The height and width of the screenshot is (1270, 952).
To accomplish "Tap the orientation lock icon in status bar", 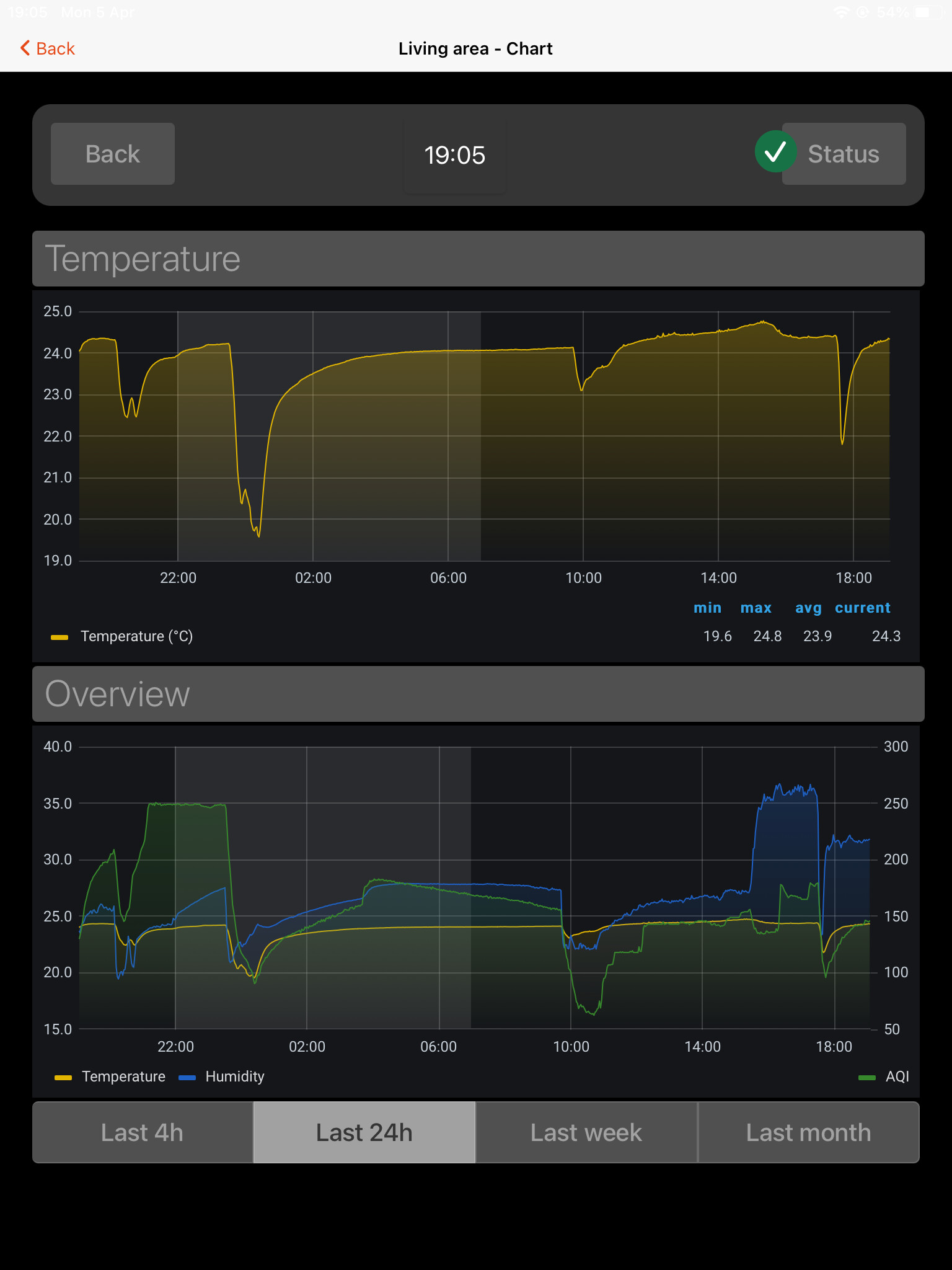I will [x=863, y=12].
